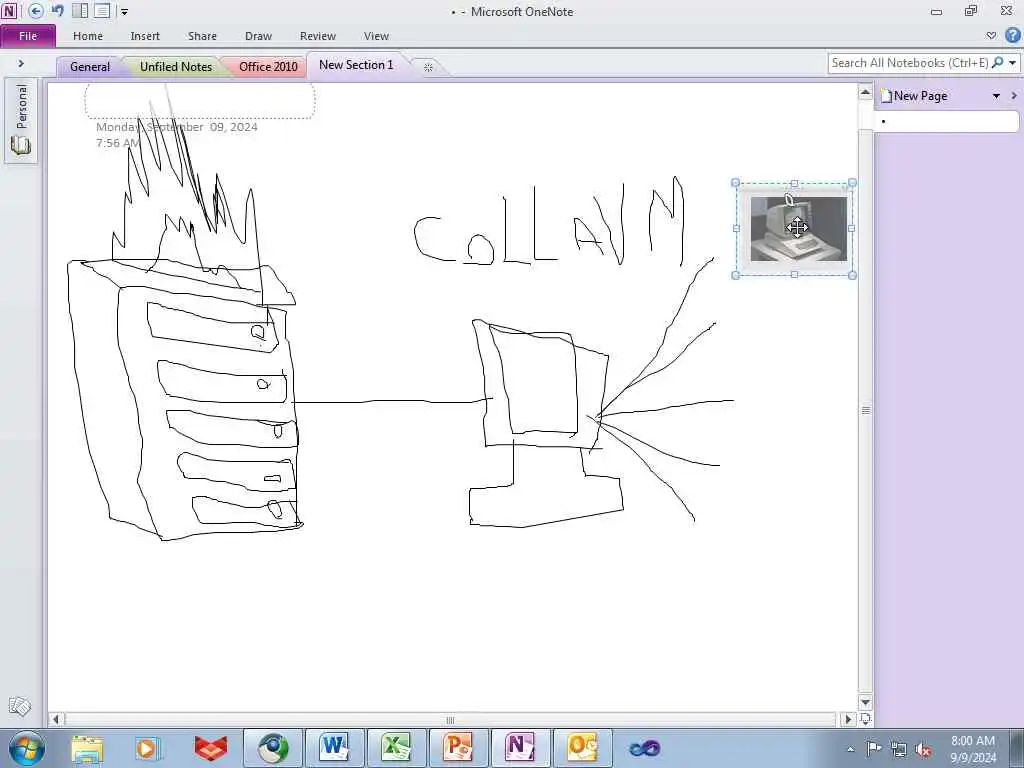Open the View ribbon tab
This screenshot has width=1024, height=768.
376,36
